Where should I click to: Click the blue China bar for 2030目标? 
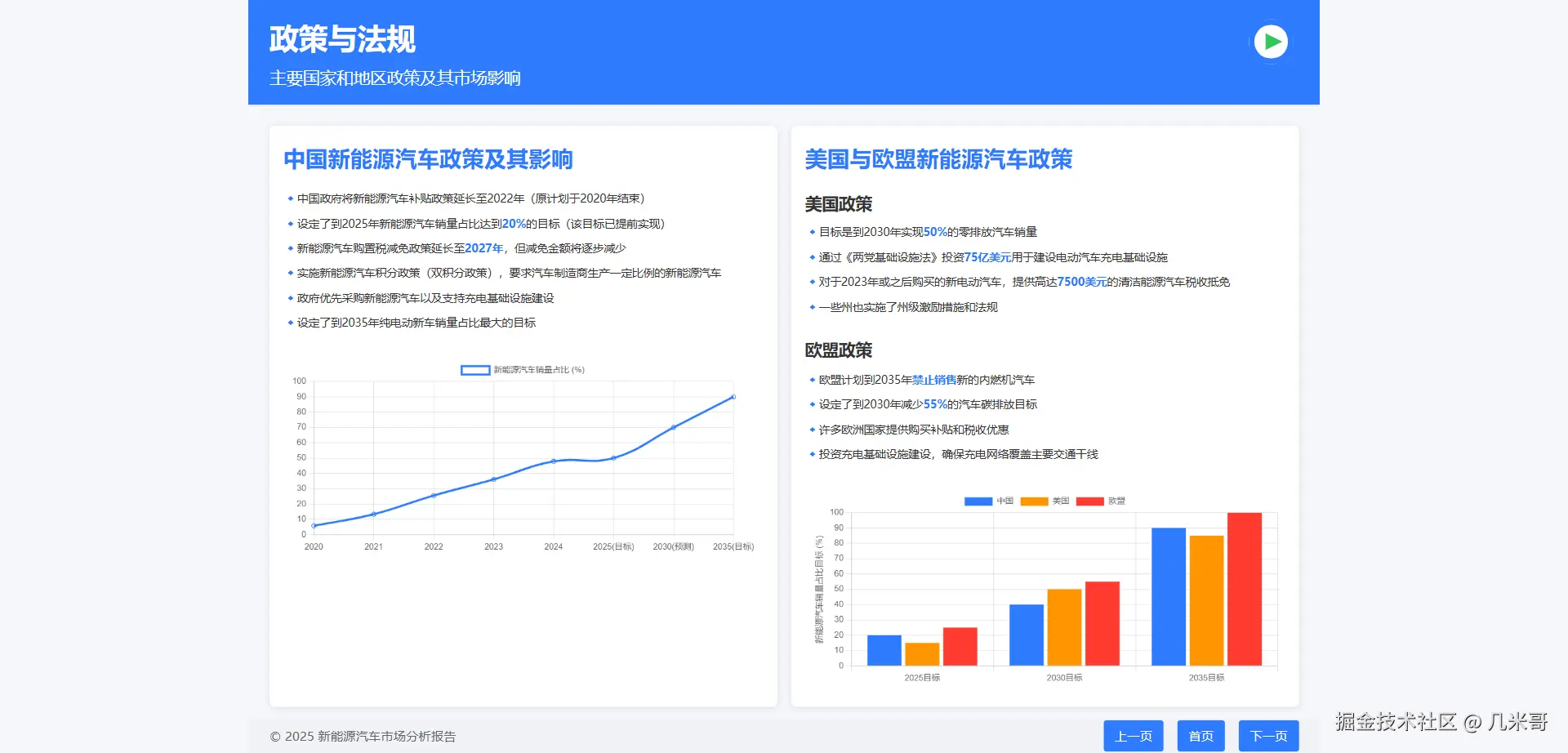point(1027,635)
